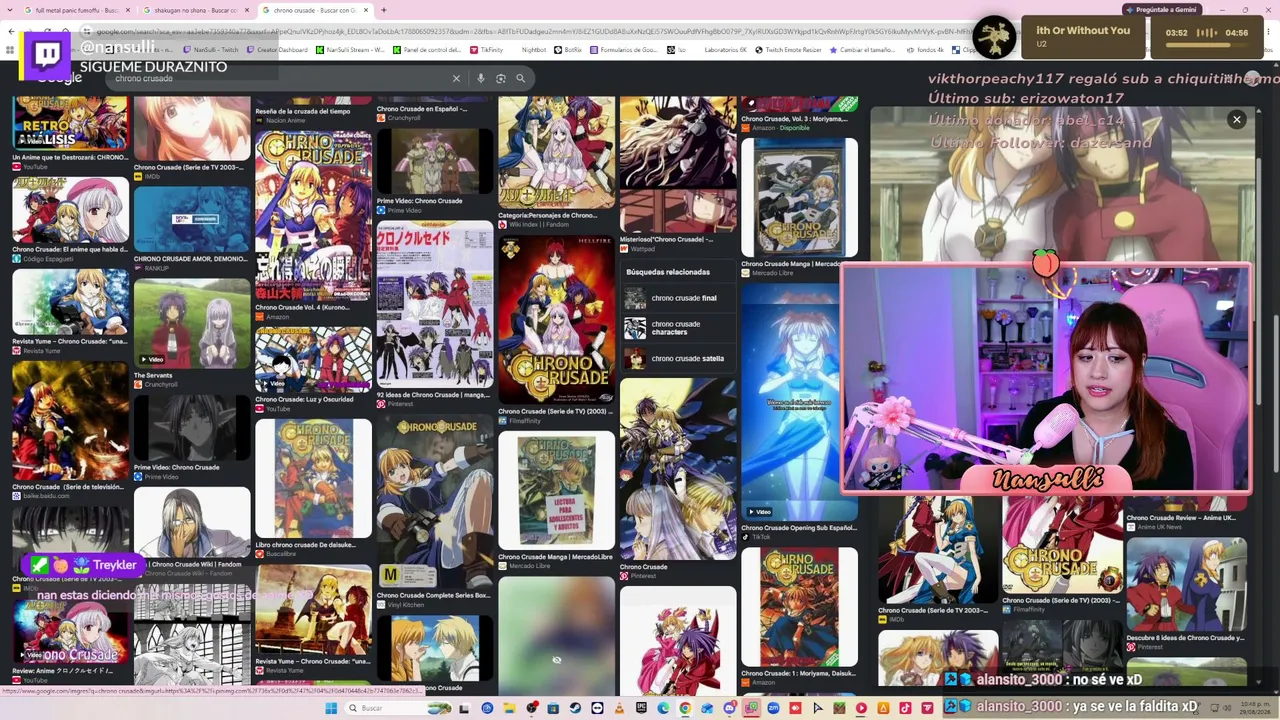This screenshot has width=1280, height=720.
Task: Launch Steam from the taskbar
Action: coord(575,708)
